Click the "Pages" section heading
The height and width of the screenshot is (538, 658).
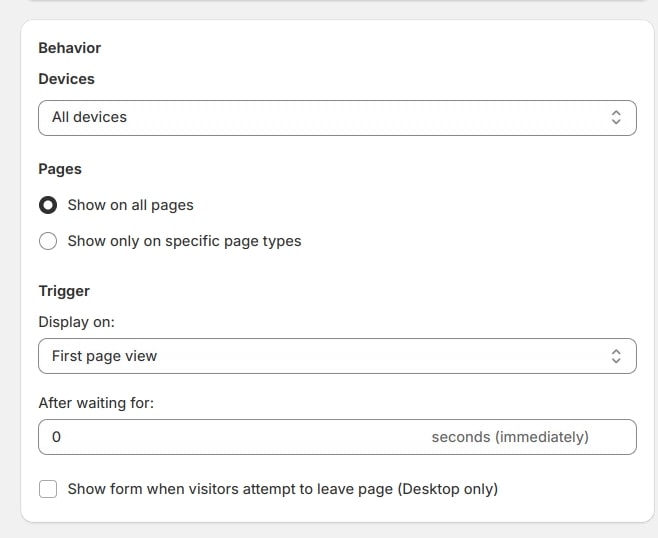pyautogui.click(x=60, y=169)
